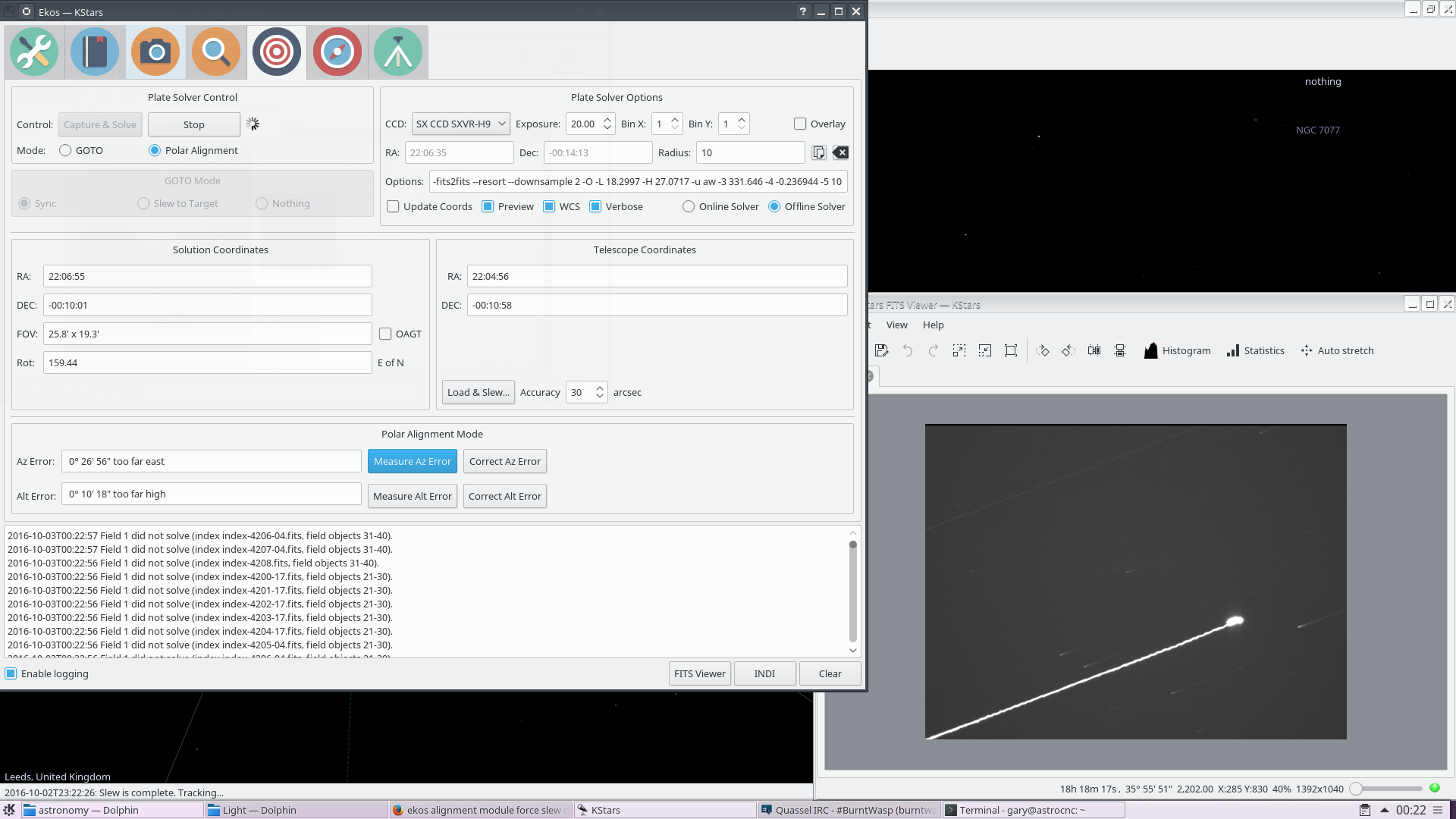This screenshot has width=1456, height=819.
Task: Select the Offline Solver option
Action: [x=774, y=206]
